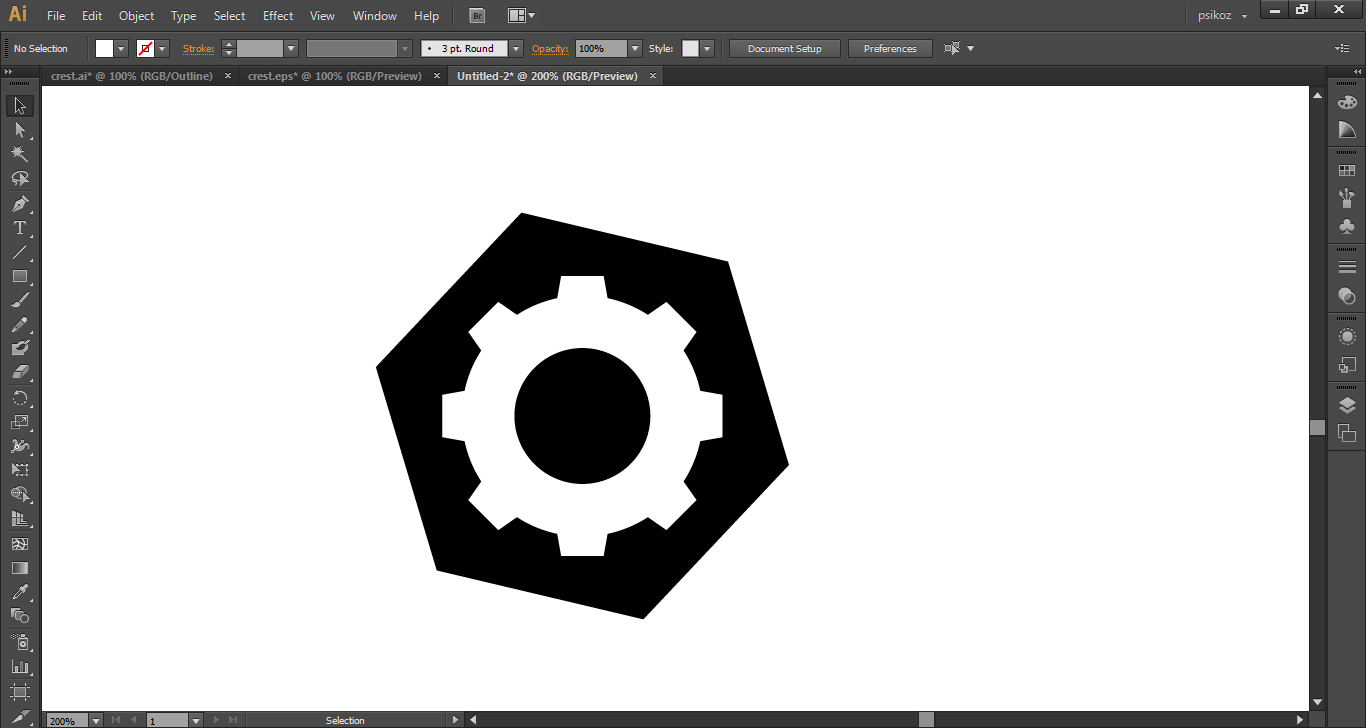Show the Stroke panel
Image resolution: width=1370 pixels, height=728 pixels.
tap(1347, 267)
